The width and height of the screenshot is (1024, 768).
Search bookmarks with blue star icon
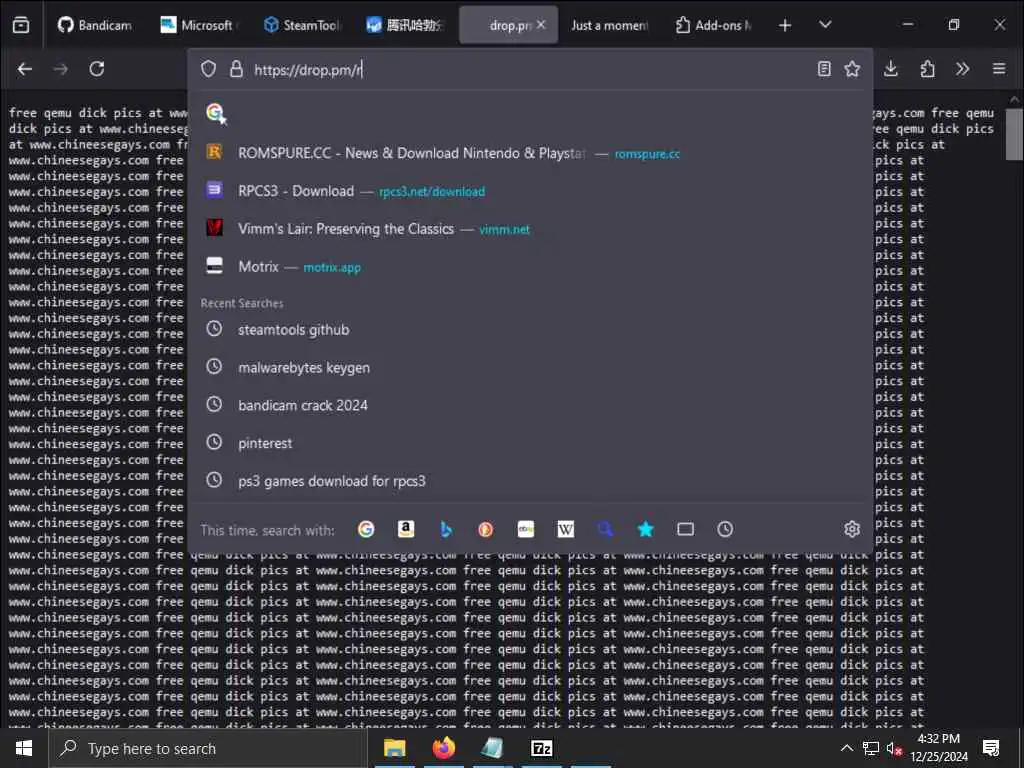click(x=645, y=529)
